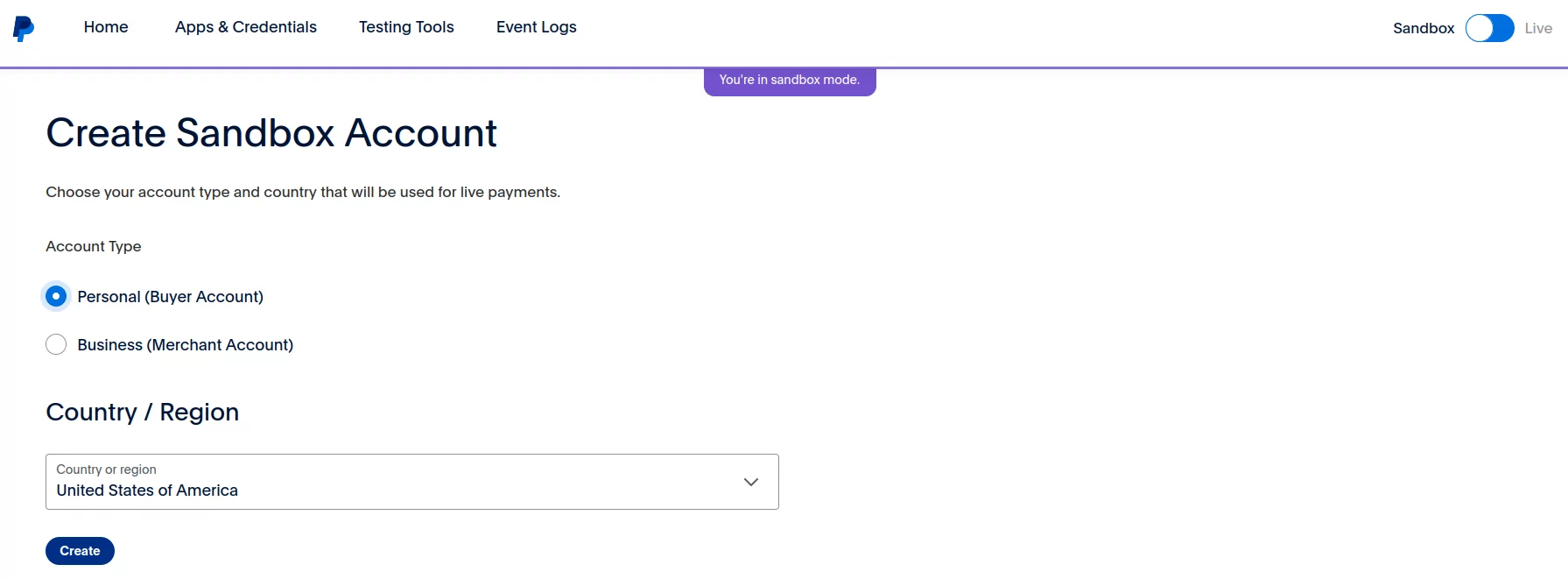Select Personal (Buyer Account) radio button
Image resolution: width=1568 pixels, height=579 pixels.
click(x=56, y=296)
